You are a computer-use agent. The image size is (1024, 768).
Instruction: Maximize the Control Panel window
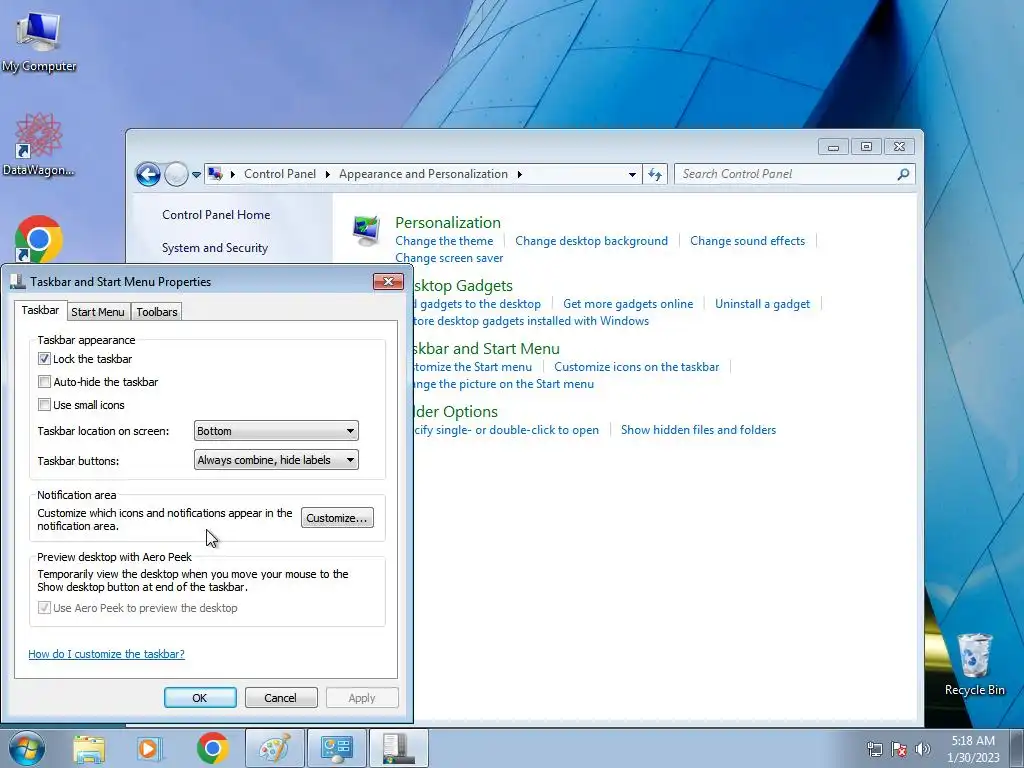(866, 147)
